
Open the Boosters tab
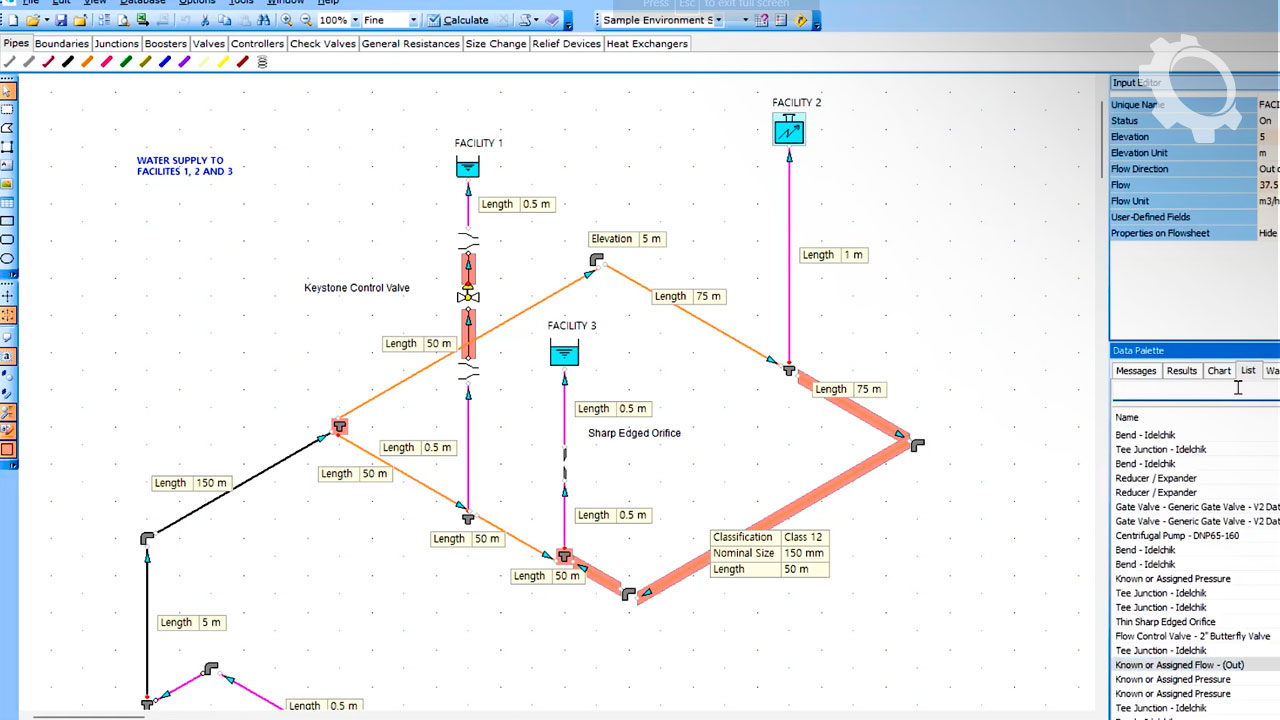165,44
